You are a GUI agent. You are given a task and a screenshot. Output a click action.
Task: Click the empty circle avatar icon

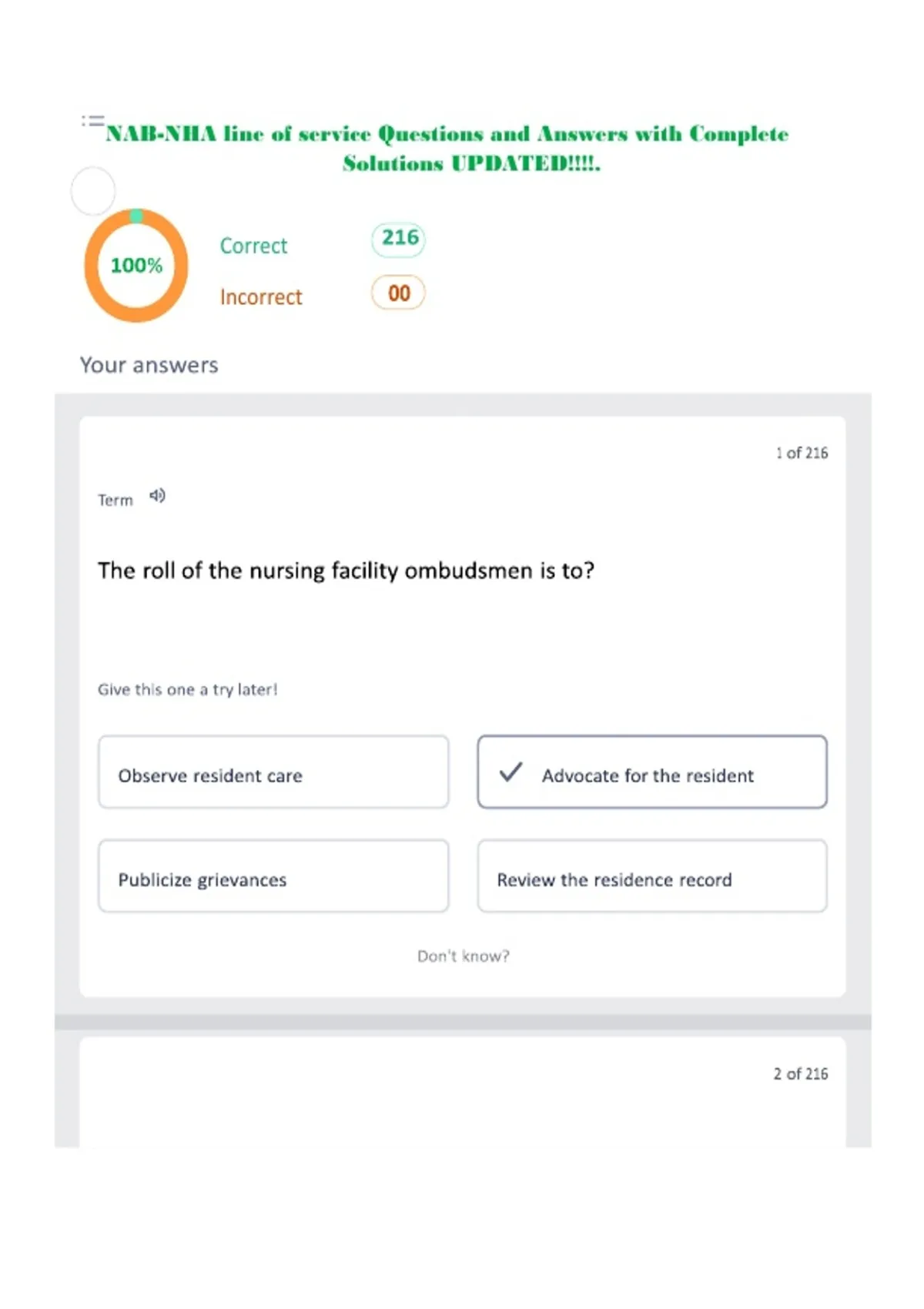tap(93, 191)
